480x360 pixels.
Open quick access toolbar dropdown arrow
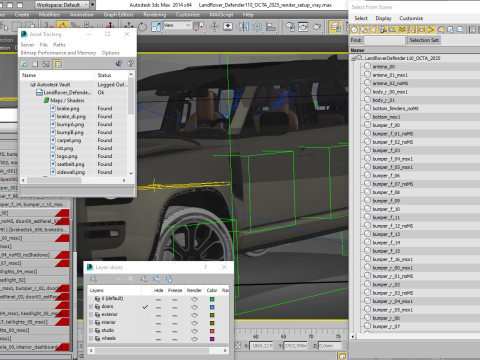coord(92,5)
